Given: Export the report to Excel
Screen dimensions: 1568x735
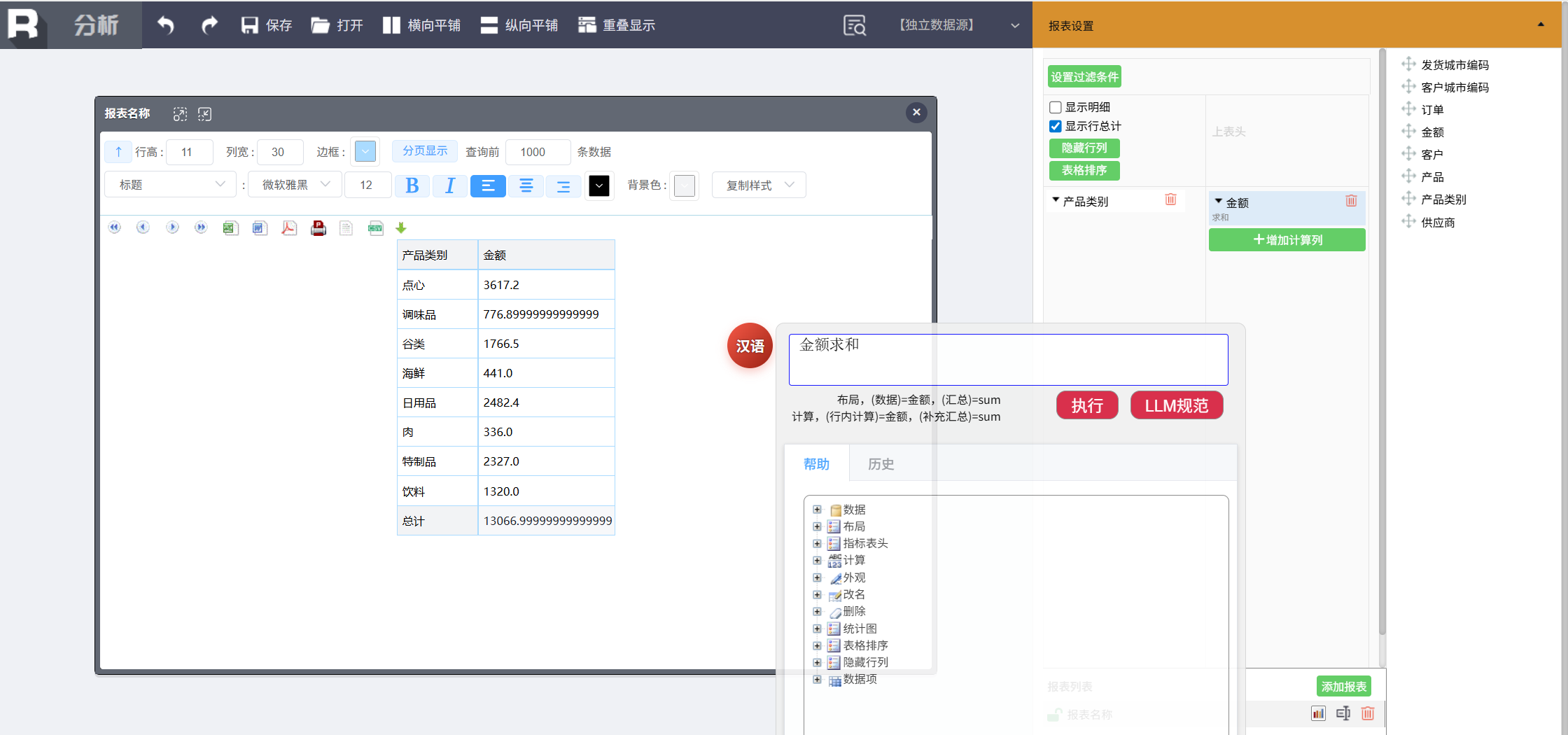Looking at the screenshot, I should (x=230, y=227).
